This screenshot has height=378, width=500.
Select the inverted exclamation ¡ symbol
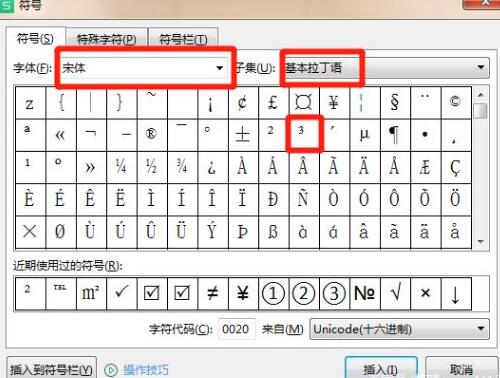pyautogui.click(x=213, y=102)
